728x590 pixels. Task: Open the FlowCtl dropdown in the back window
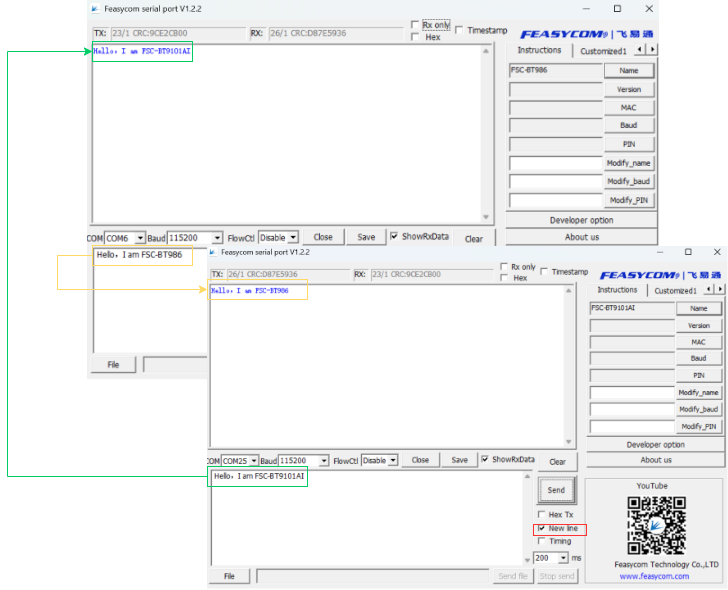point(293,238)
